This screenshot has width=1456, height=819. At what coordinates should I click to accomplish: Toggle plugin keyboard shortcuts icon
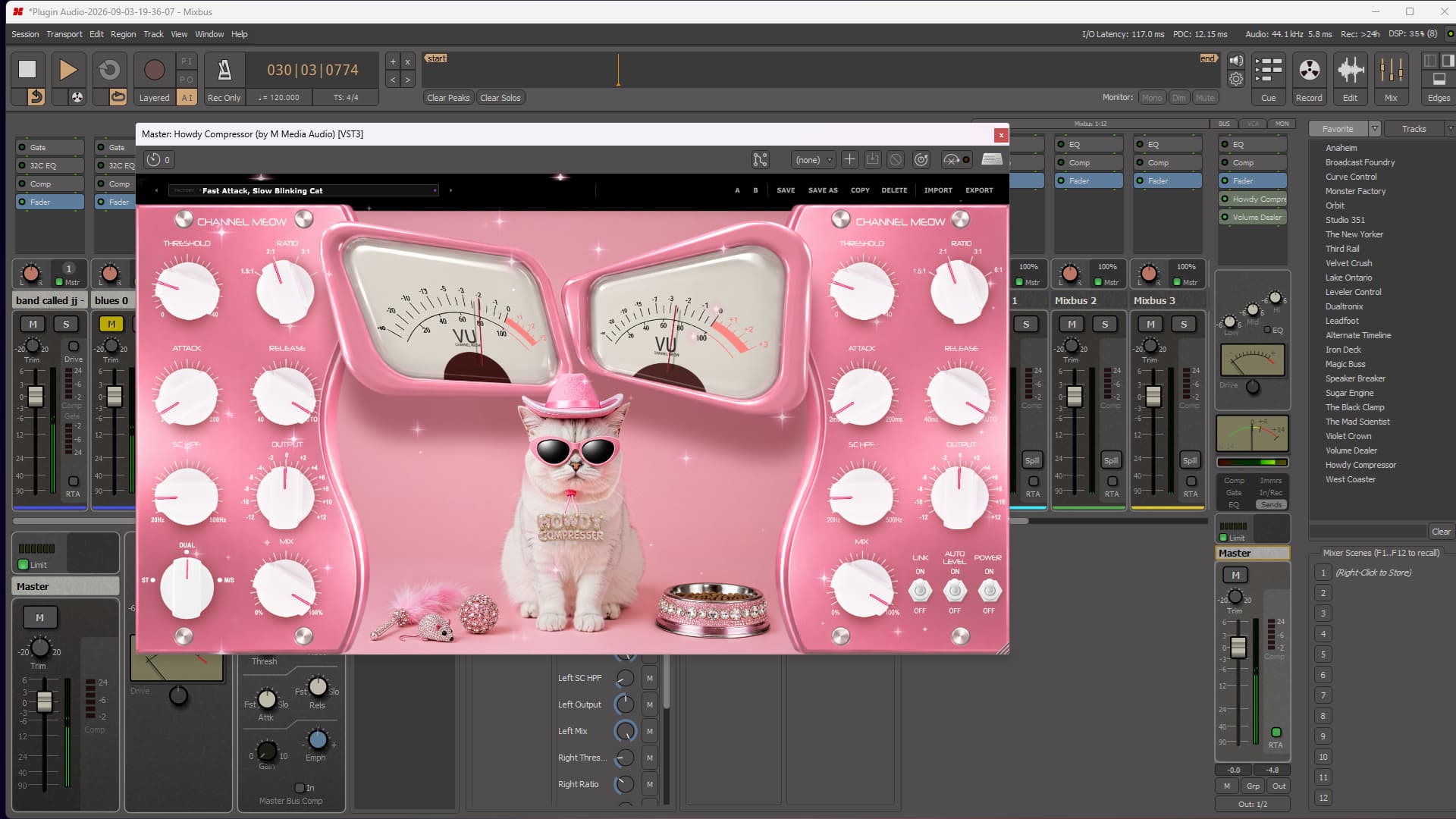point(992,159)
